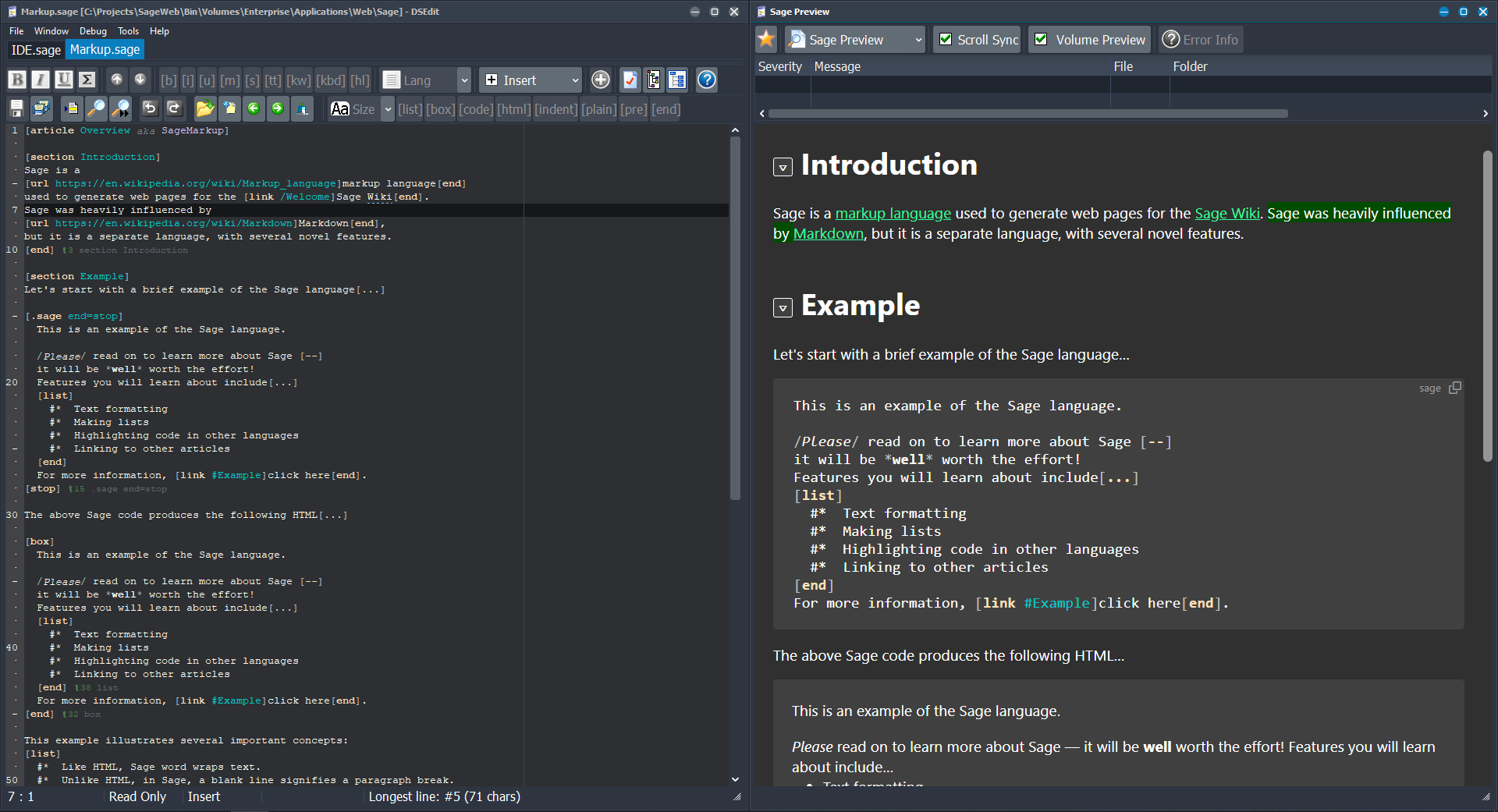This screenshot has width=1498, height=812.
Task: Apply underline with the U icon
Action: (x=64, y=80)
